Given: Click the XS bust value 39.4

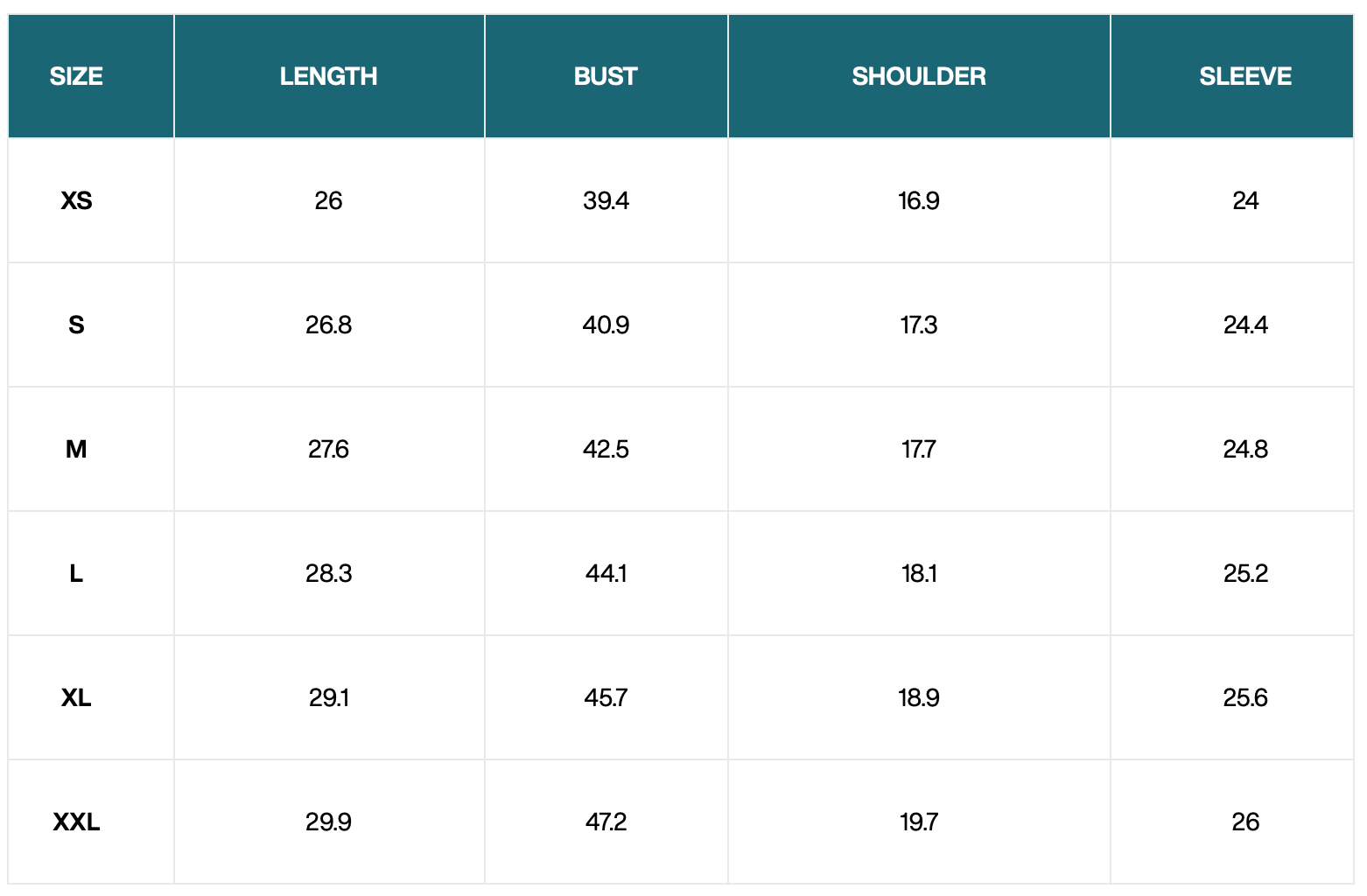Looking at the screenshot, I should (606, 200).
